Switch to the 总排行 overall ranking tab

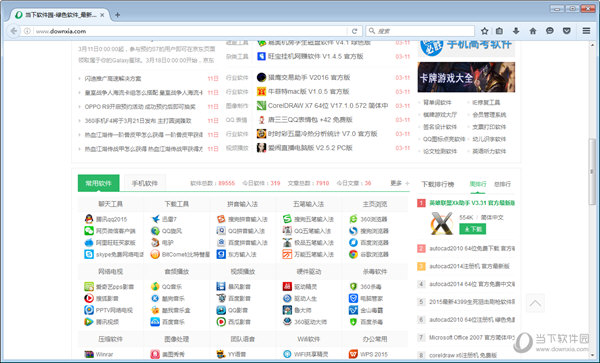point(502,184)
